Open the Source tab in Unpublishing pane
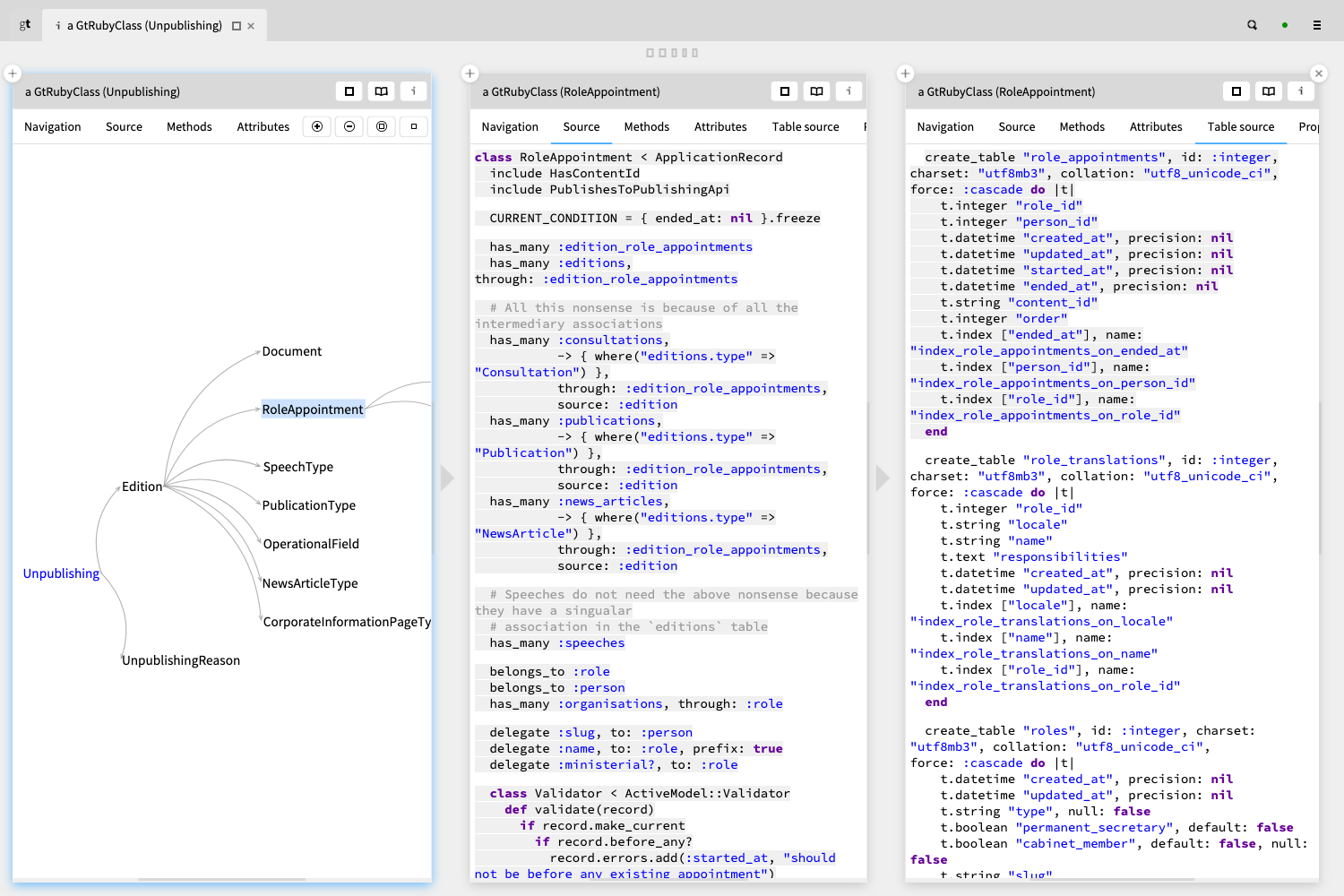 point(124,127)
